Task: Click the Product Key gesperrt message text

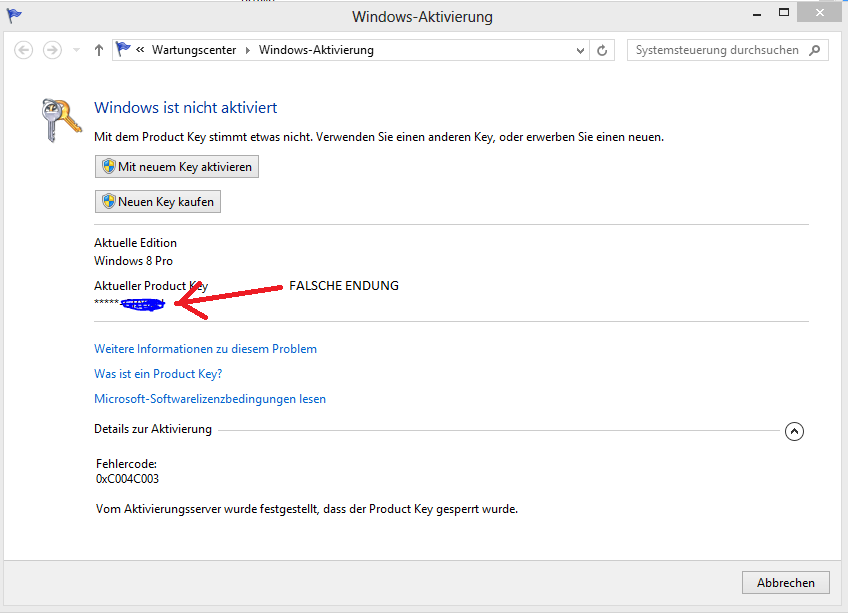Action: click(x=307, y=509)
